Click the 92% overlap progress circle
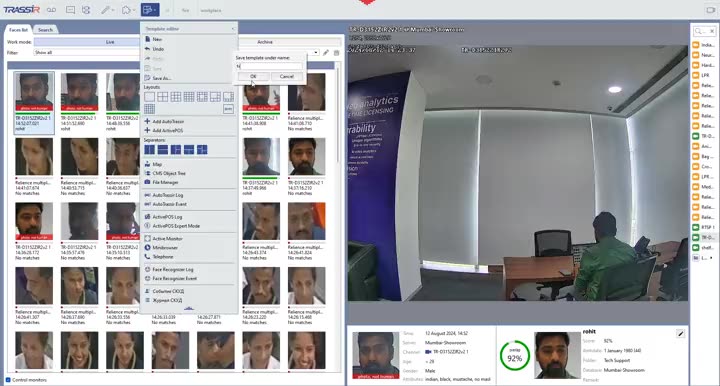 [515, 356]
